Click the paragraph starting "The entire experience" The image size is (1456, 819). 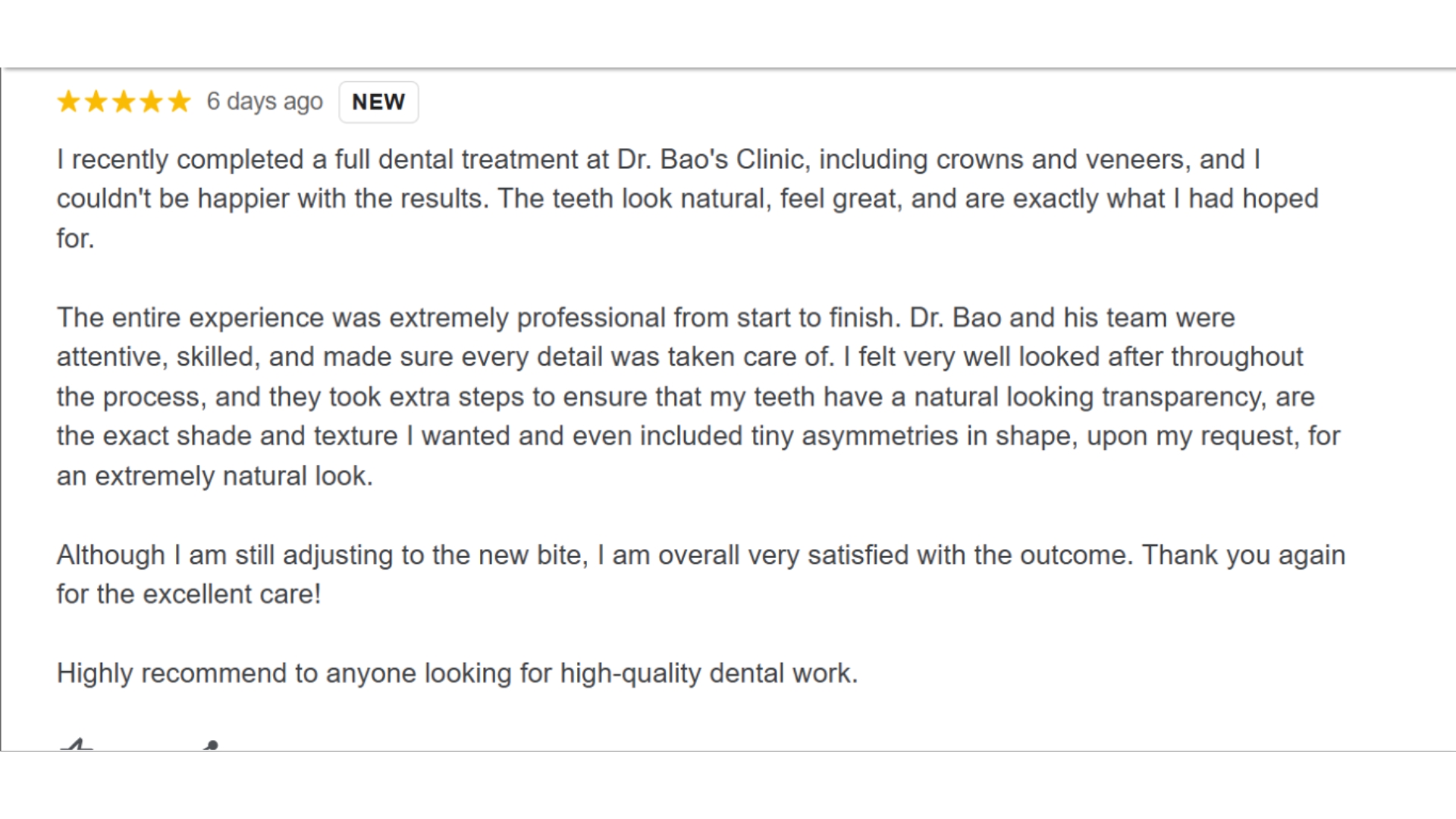[x=682, y=397]
